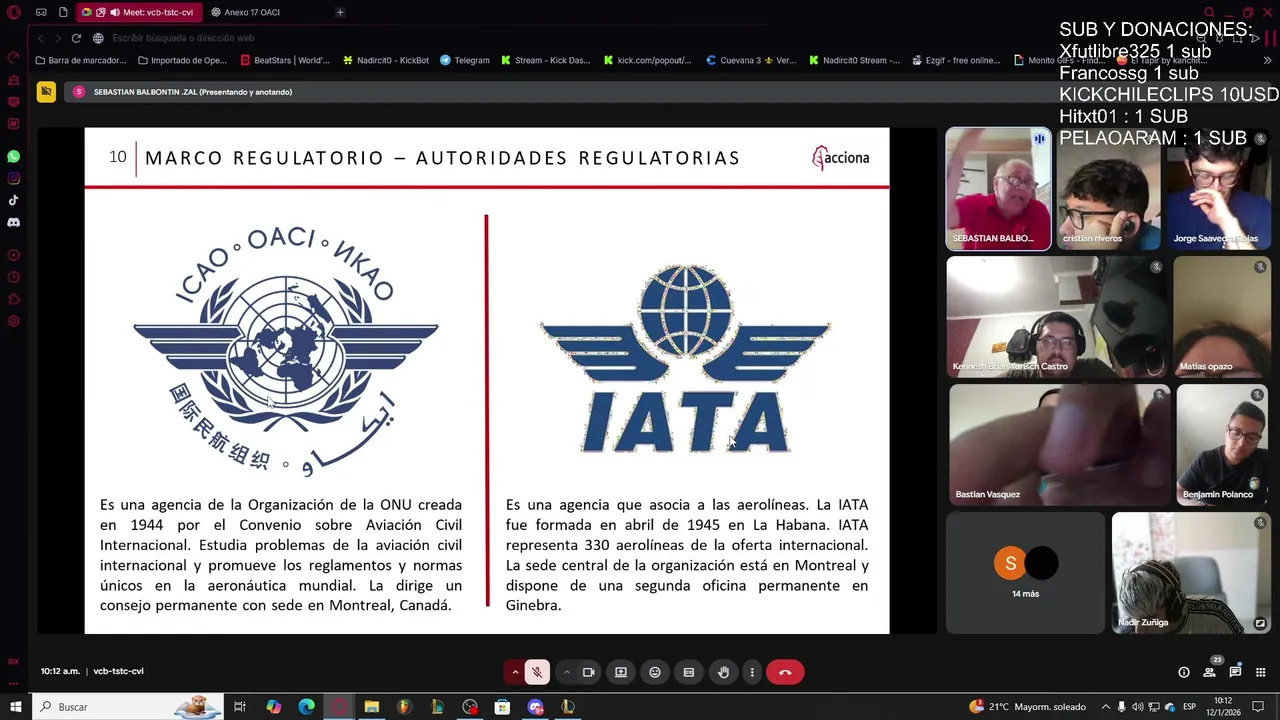Click picture-in-picture icon on Nadir Zuñiga tile
The width and height of the screenshot is (1280, 720).
[1260, 623]
